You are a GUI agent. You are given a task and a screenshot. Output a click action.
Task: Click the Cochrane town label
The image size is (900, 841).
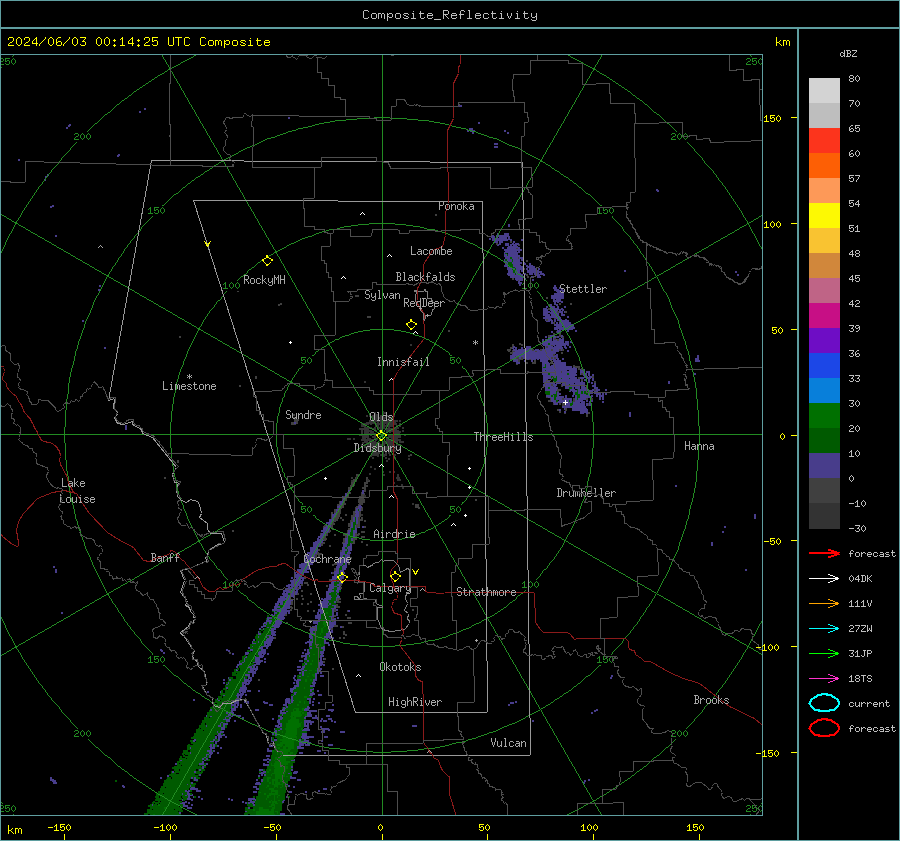click(x=327, y=559)
